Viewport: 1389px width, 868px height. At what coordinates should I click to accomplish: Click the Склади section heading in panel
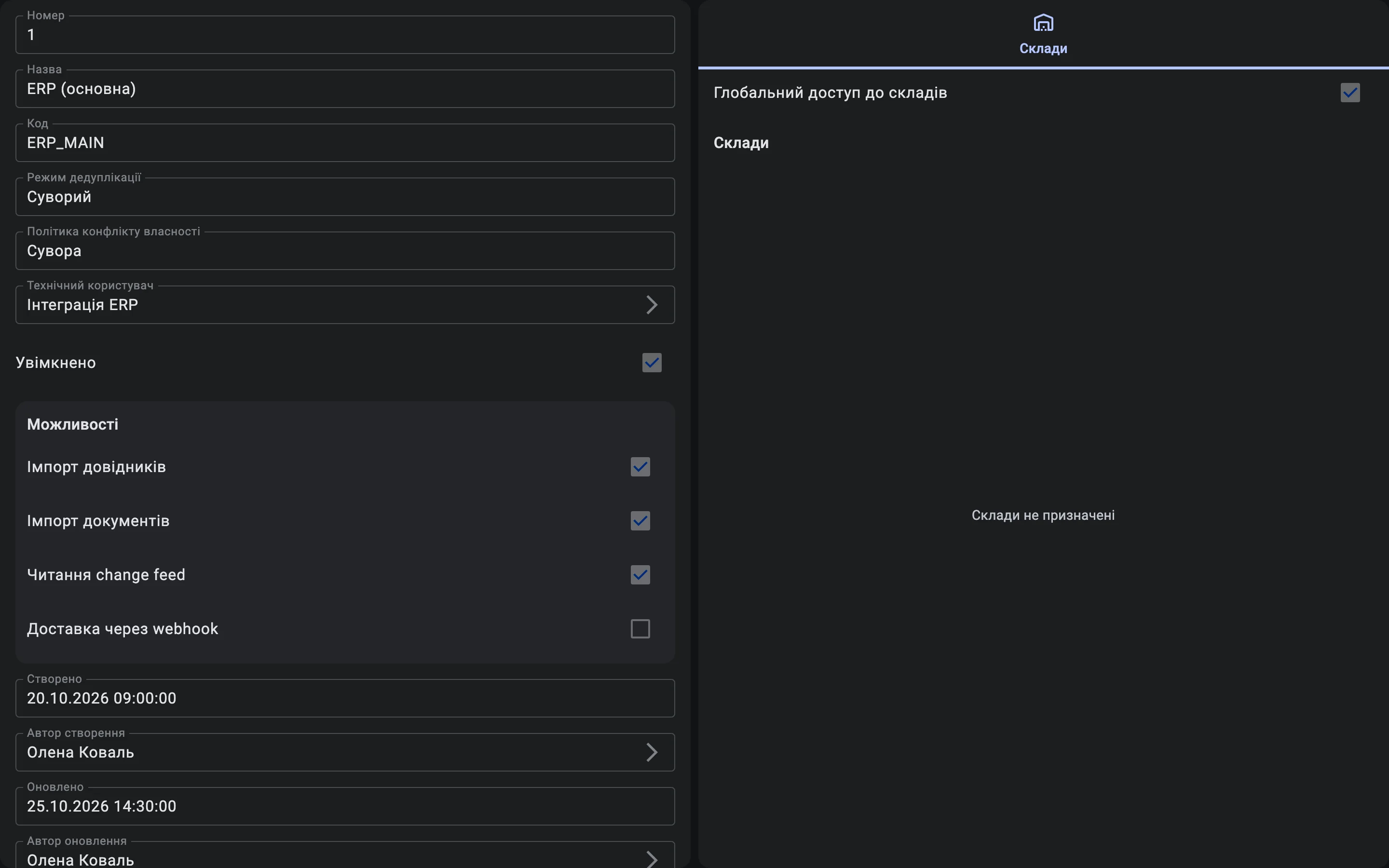click(x=741, y=143)
